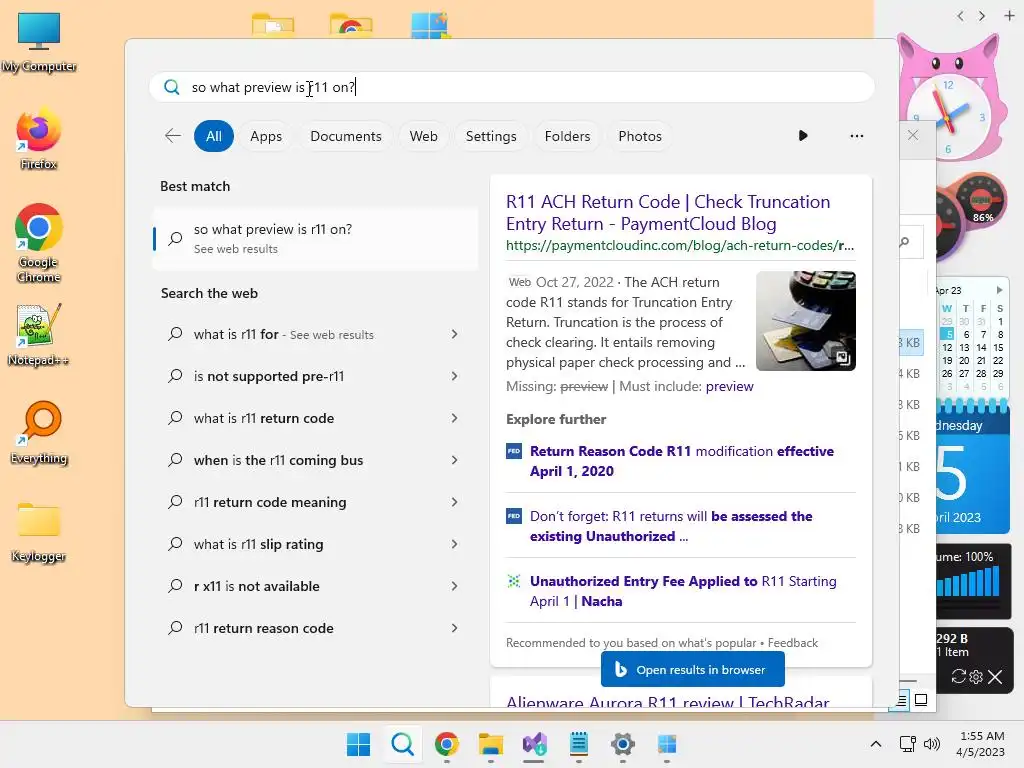Select suggestion 'r11 return code meaning'
The image size is (1024, 768).
pyautogui.click(x=270, y=502)
